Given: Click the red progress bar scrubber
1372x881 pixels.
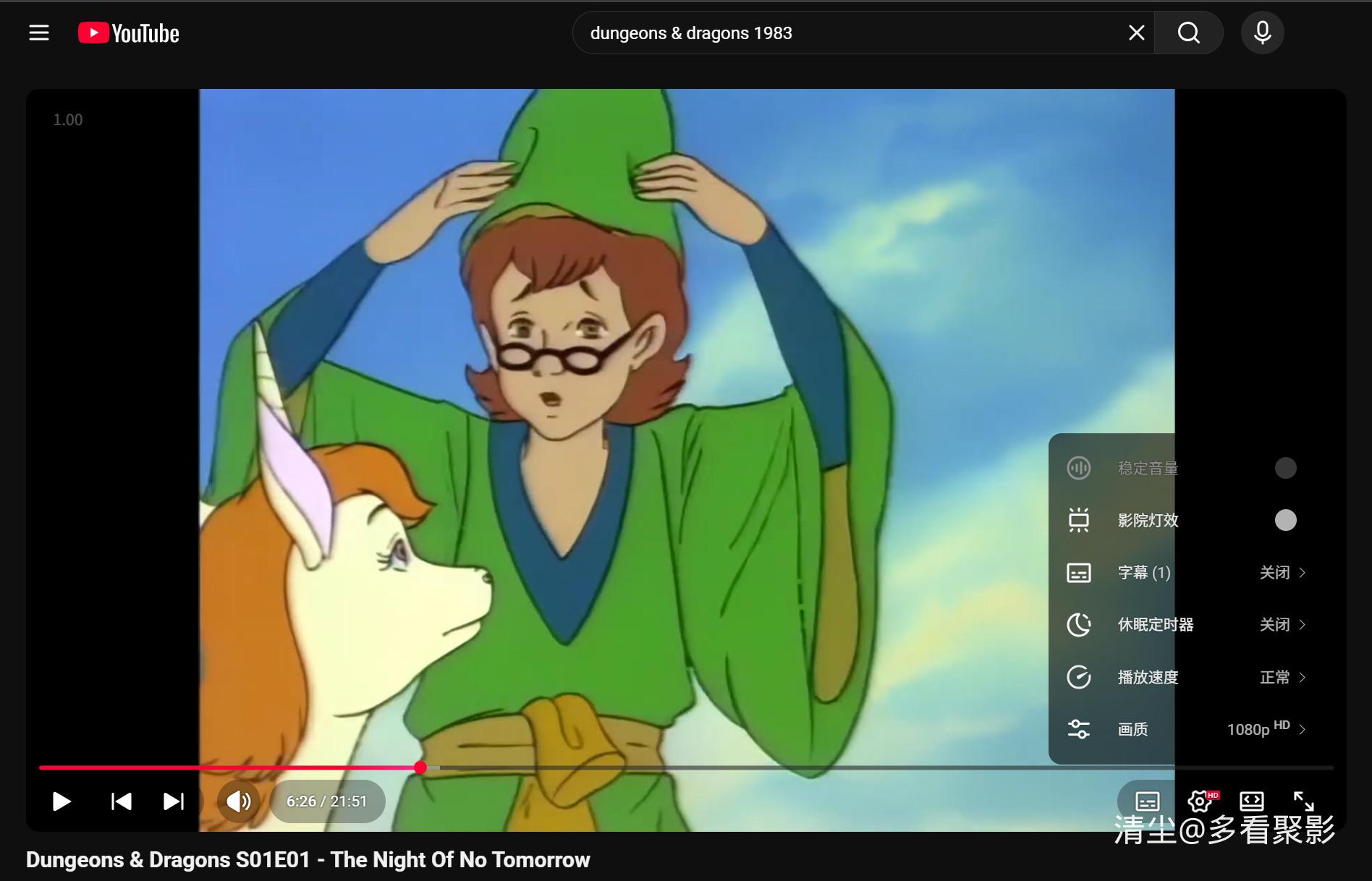Looking at the screenshot, I should point(420,767).
